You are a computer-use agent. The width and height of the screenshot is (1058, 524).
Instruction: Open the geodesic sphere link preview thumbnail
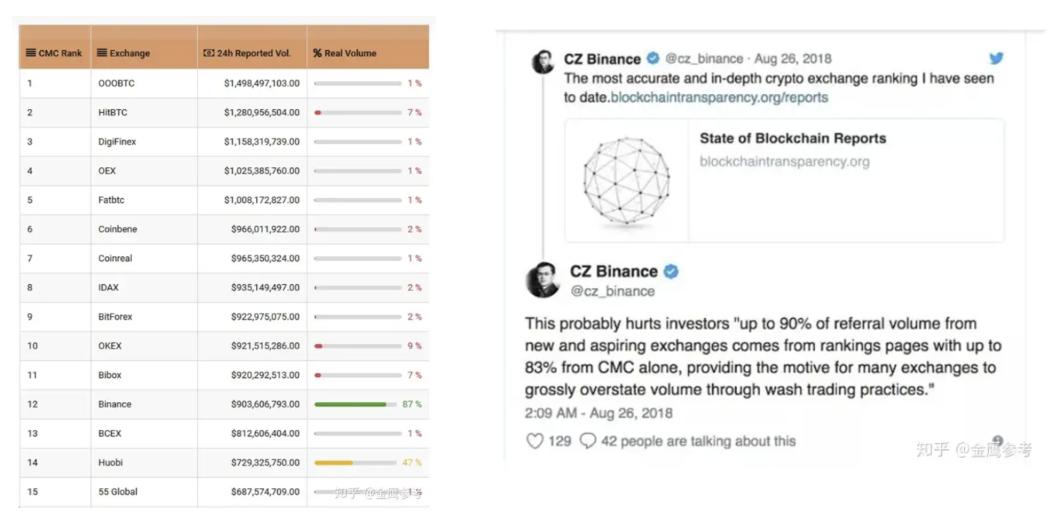626,180
